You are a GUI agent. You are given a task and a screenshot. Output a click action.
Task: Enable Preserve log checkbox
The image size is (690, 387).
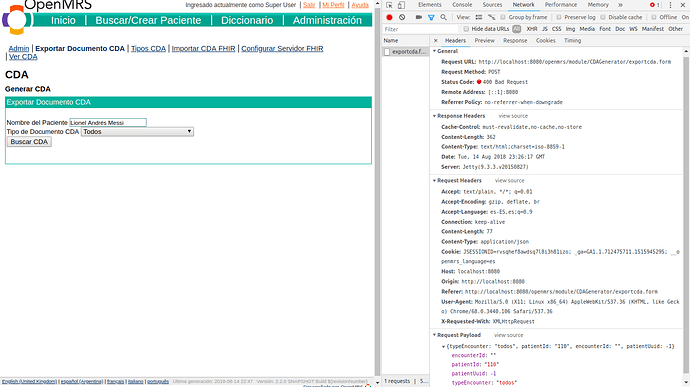click(559, 17)
